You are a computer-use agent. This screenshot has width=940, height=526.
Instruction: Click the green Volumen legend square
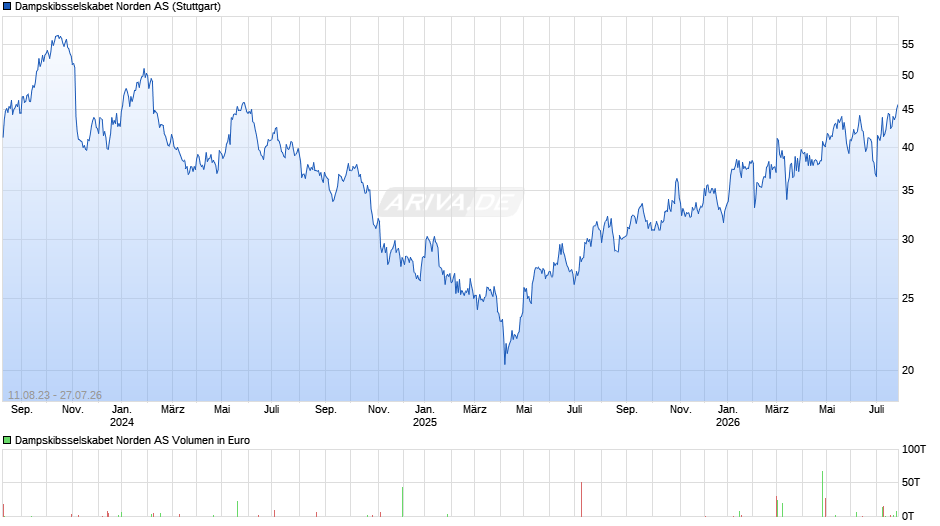(7, 440)
